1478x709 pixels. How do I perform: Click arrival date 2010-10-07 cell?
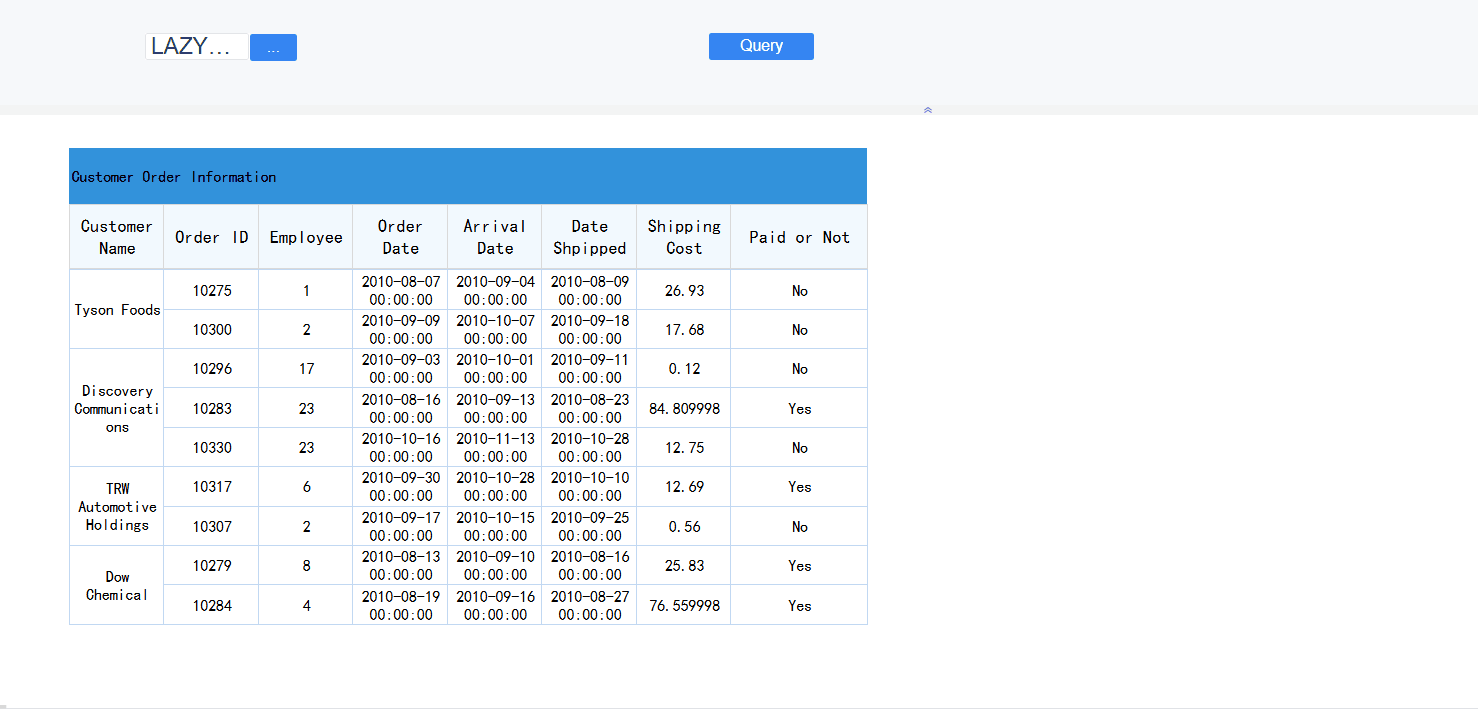(x=495, y=329)
